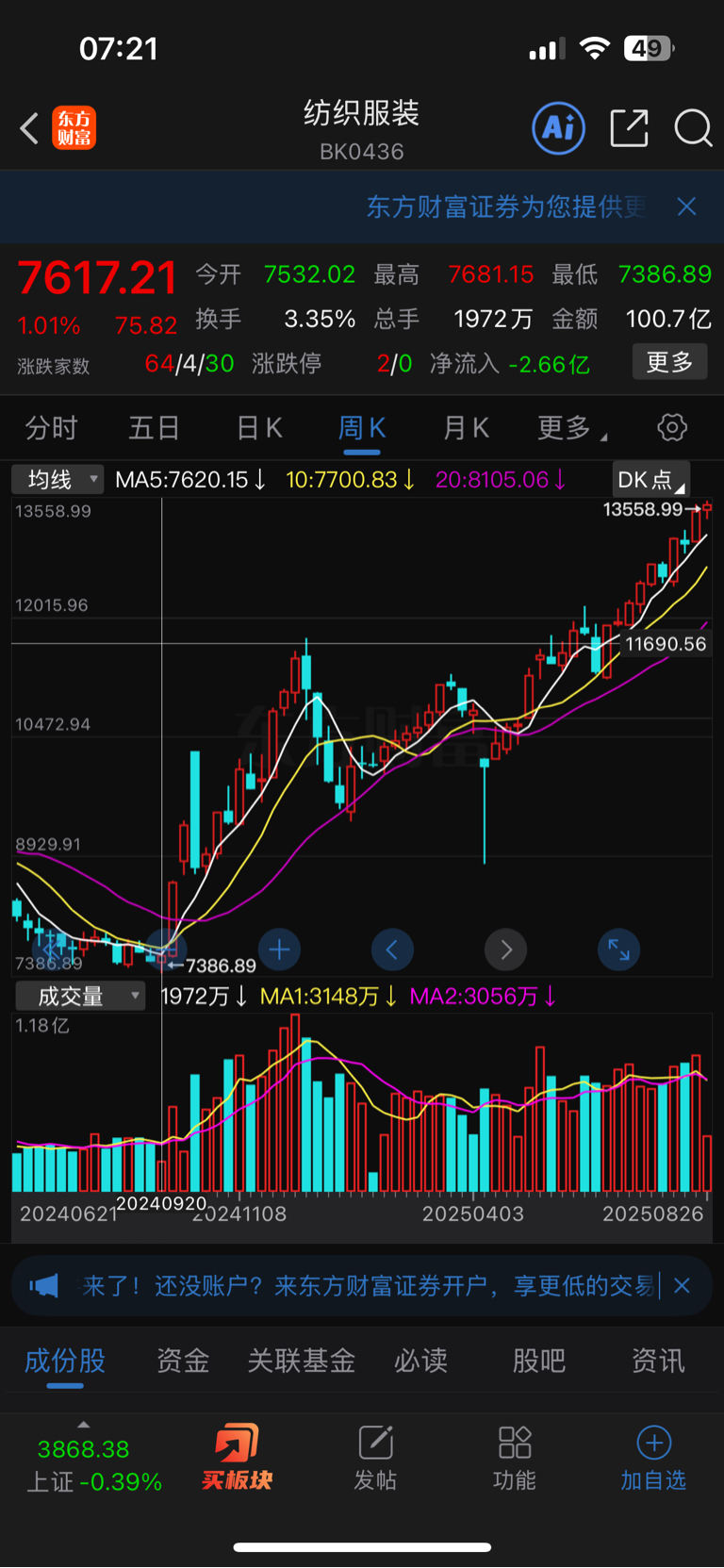Screen dimensions: 724x1568
Task: Tap the 发帖 post icon
Action: tap(375, 1459)
